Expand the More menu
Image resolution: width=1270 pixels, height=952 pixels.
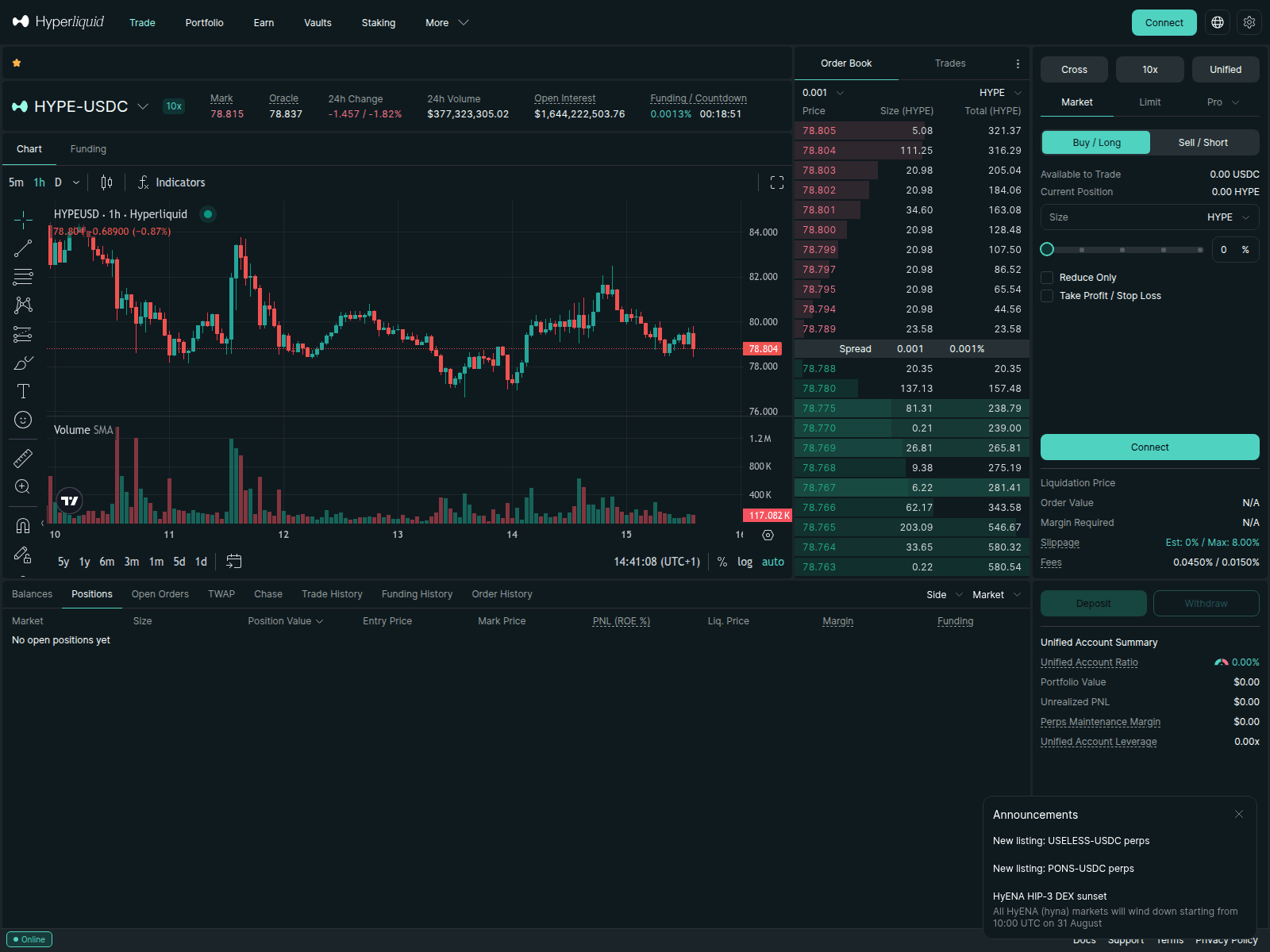click(x=447, y=23)
